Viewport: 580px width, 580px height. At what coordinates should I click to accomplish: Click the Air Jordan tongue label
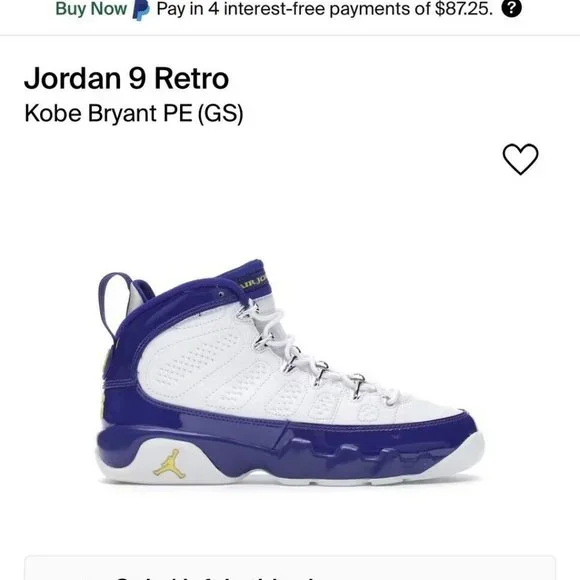[x=252, y=282]
